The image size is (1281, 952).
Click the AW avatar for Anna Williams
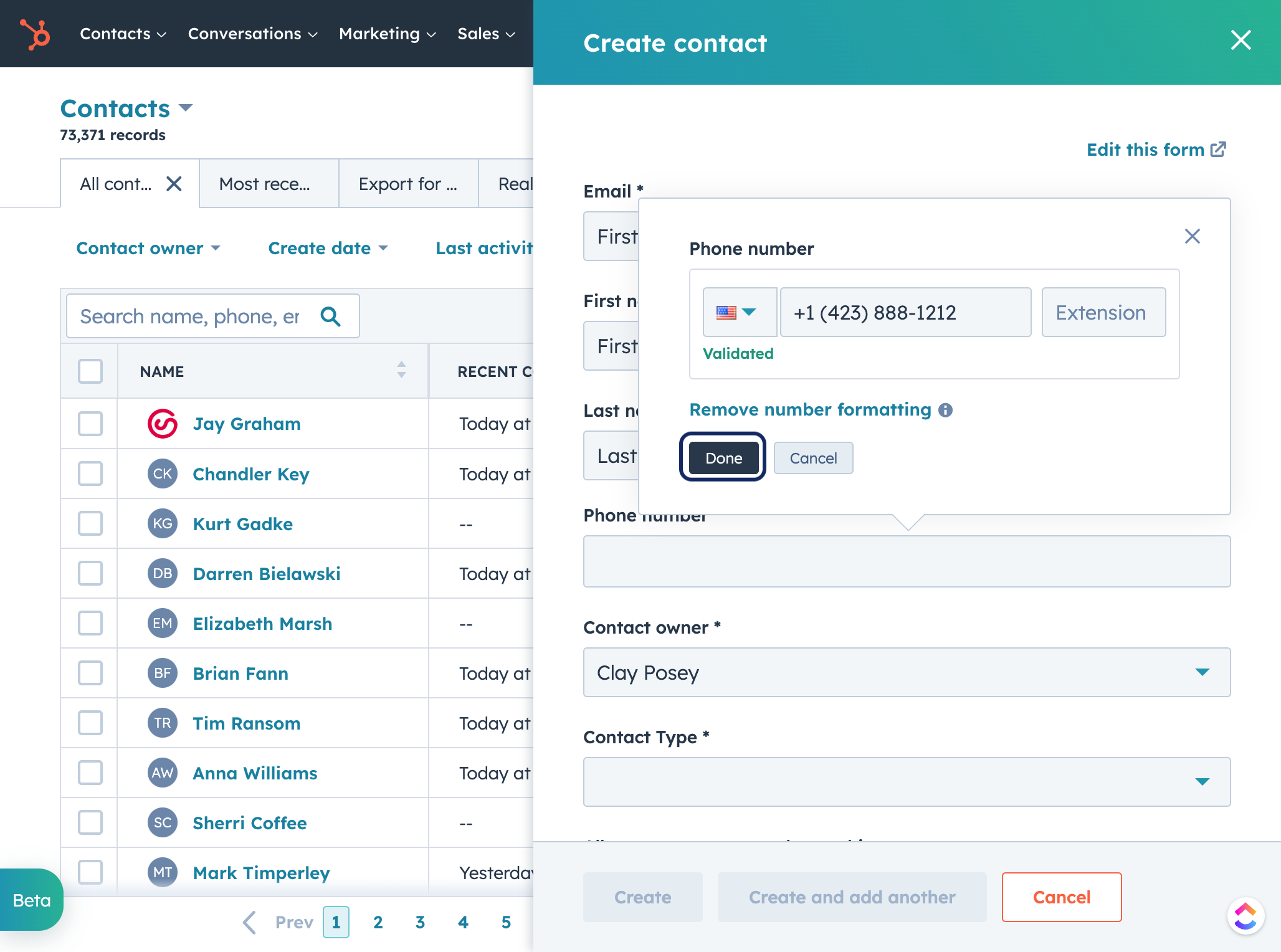click(x=163, y=773)
